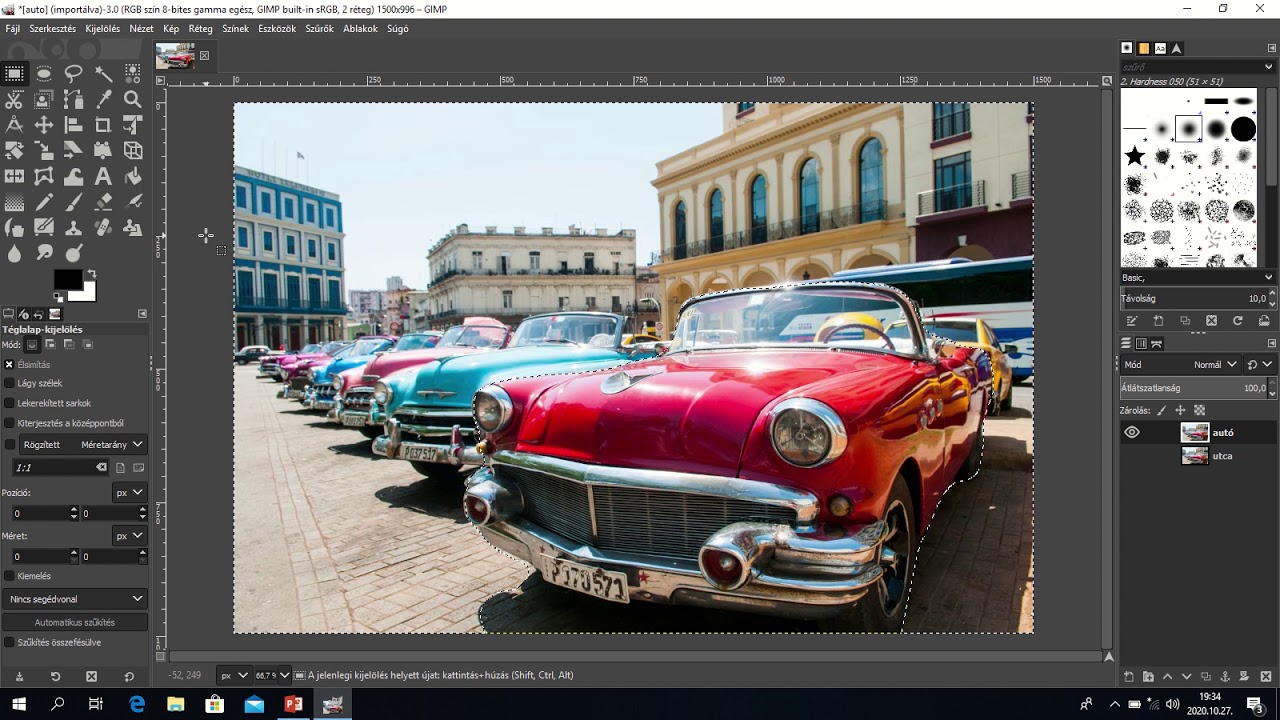Open the Fájl menu

(x=13, y=29)
